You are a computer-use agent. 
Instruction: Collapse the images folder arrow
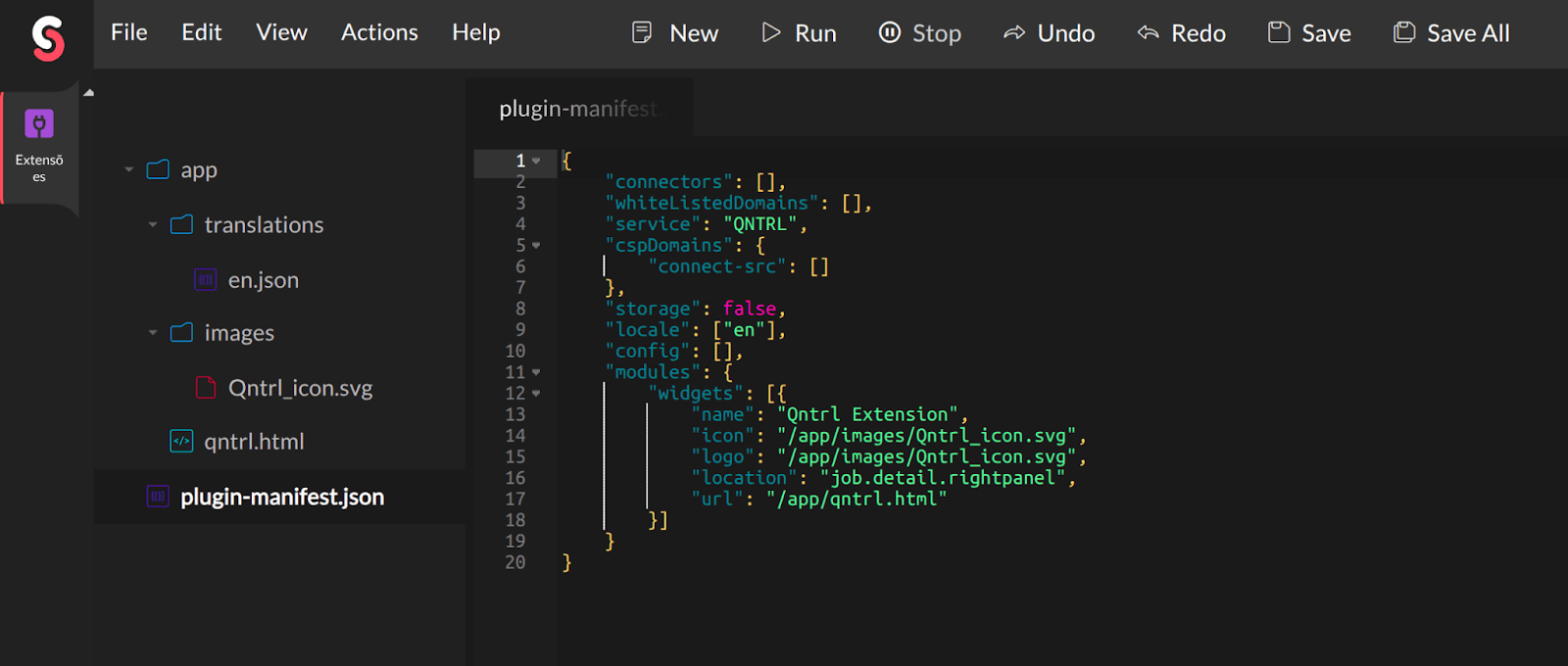(x=153, y=333)
